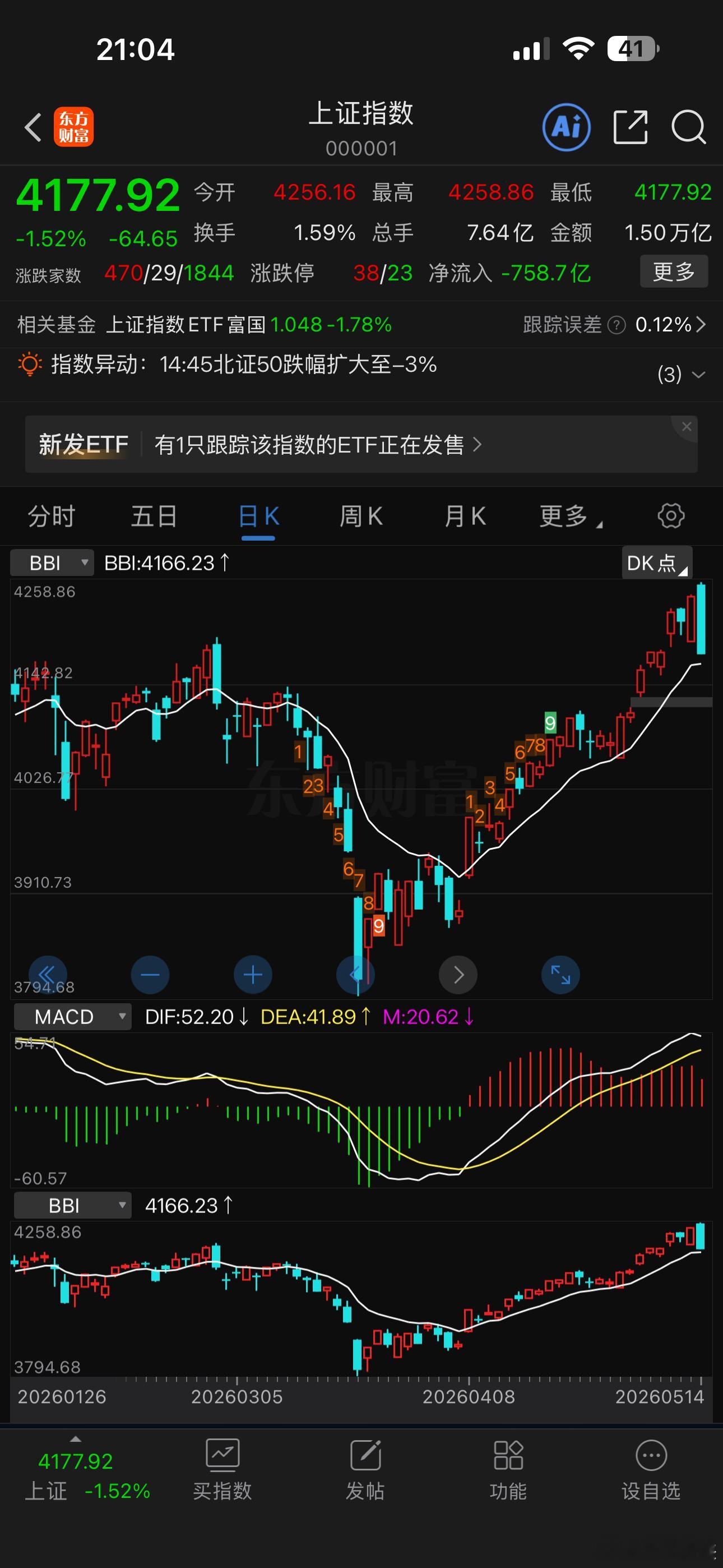Switch to 月K tab
This screenshot has width=723, height=1568.
pos(465,516)
